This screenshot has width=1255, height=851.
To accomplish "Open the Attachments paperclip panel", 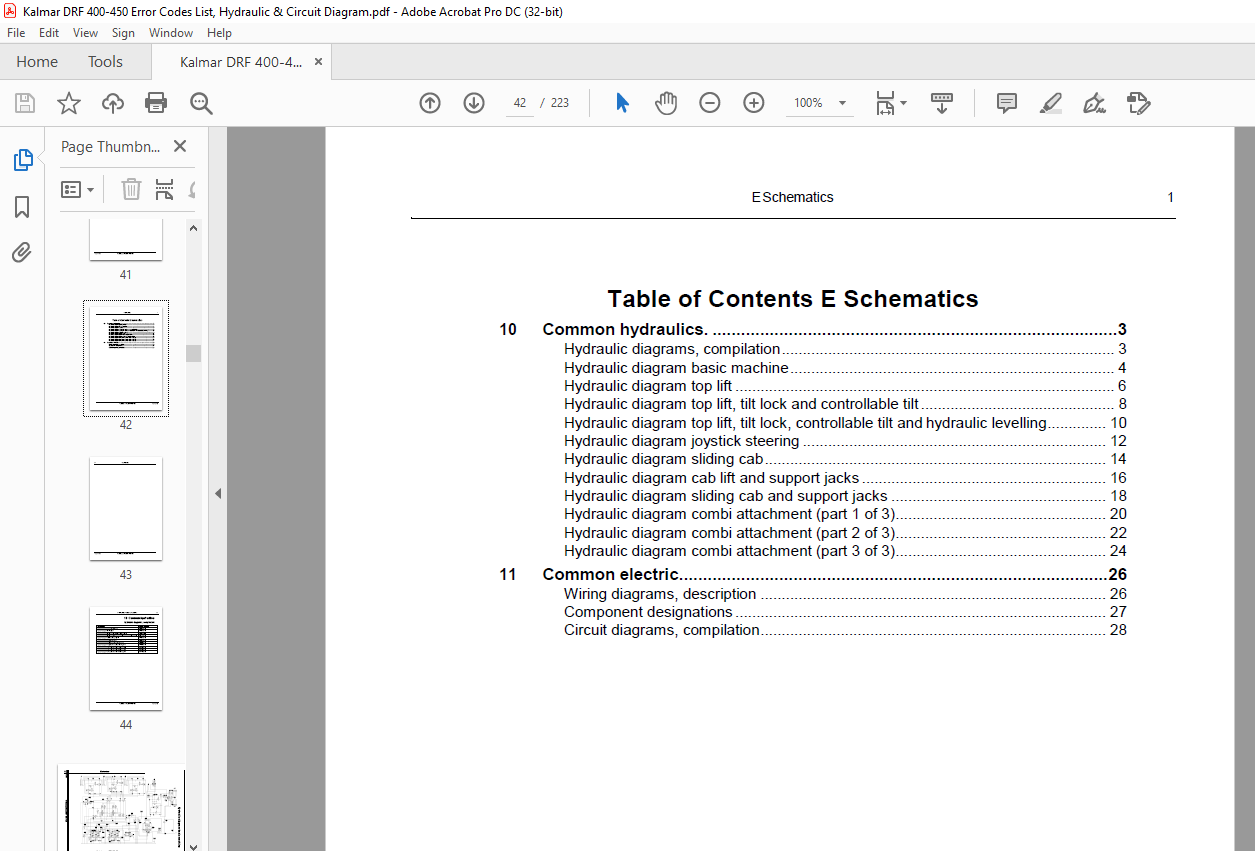I will click(22, 252).
